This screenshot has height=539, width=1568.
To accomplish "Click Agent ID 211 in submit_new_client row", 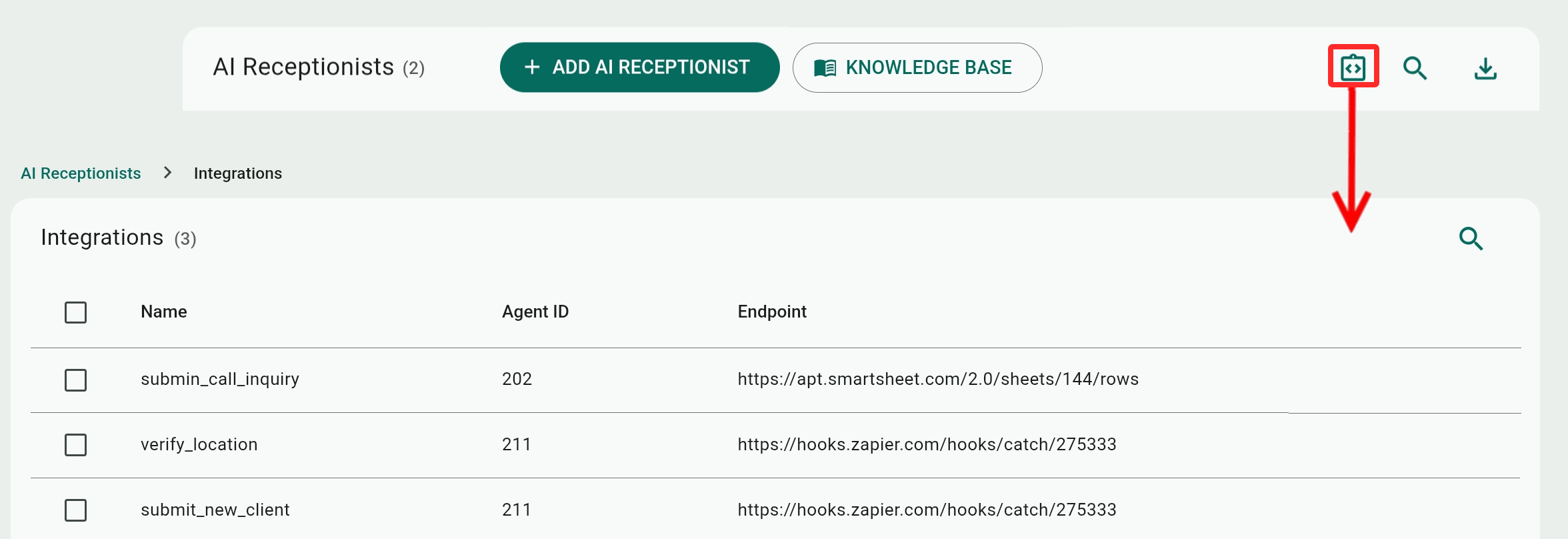I will click(516, 510).
